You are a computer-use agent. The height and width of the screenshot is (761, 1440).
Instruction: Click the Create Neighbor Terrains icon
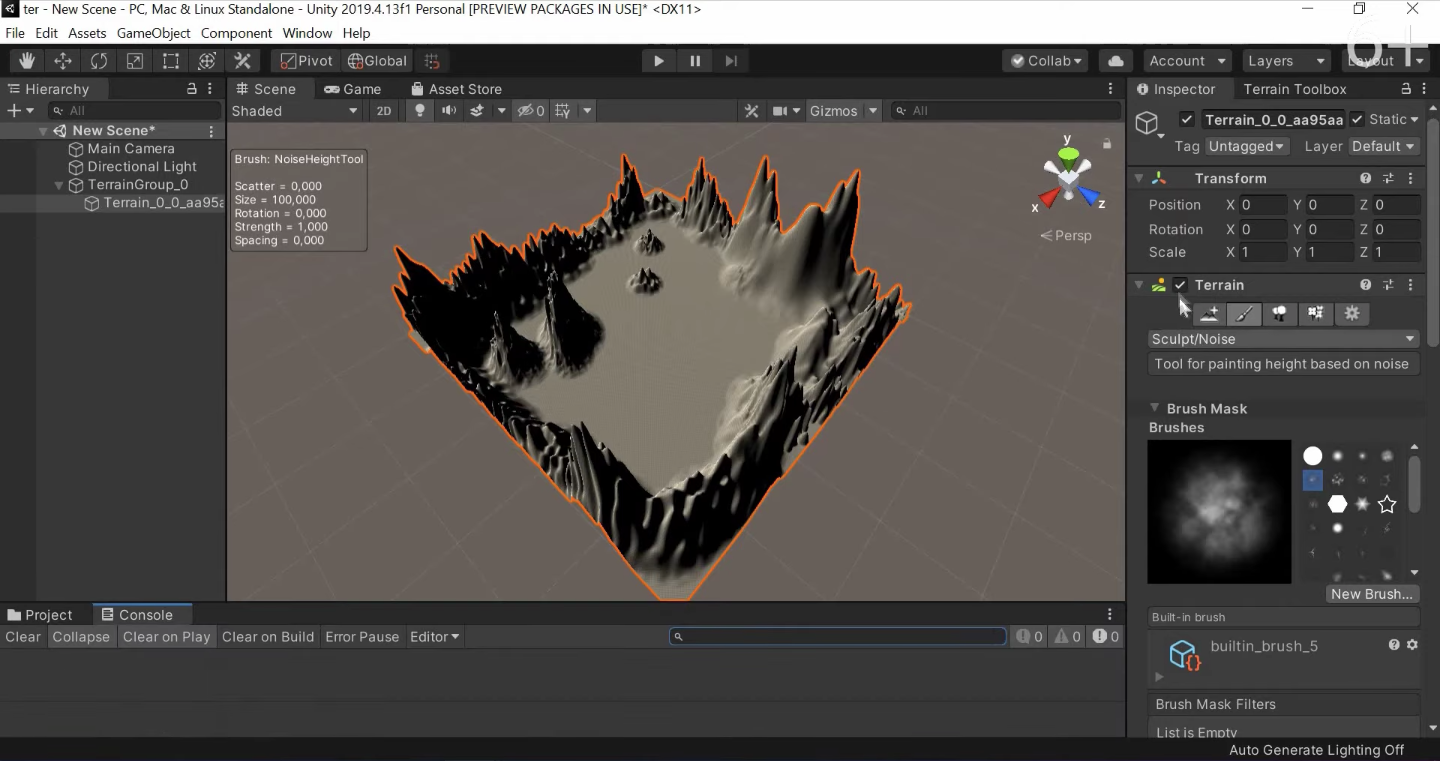pos(1208,314)
